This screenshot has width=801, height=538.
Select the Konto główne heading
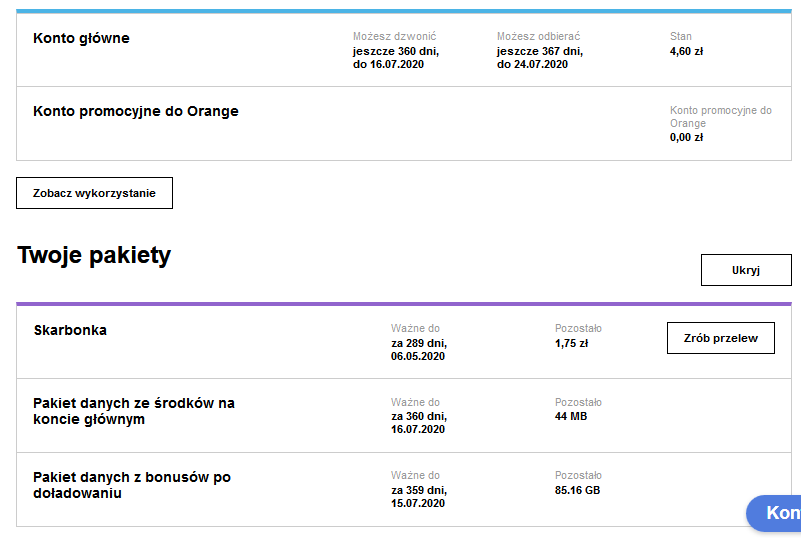coord(81,38)
